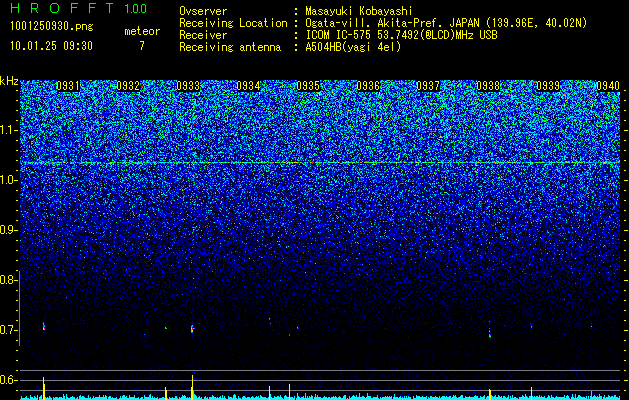Click the meteor echo just after 0930
Viewport: 629px width, 400px height.
pos(44,326)
